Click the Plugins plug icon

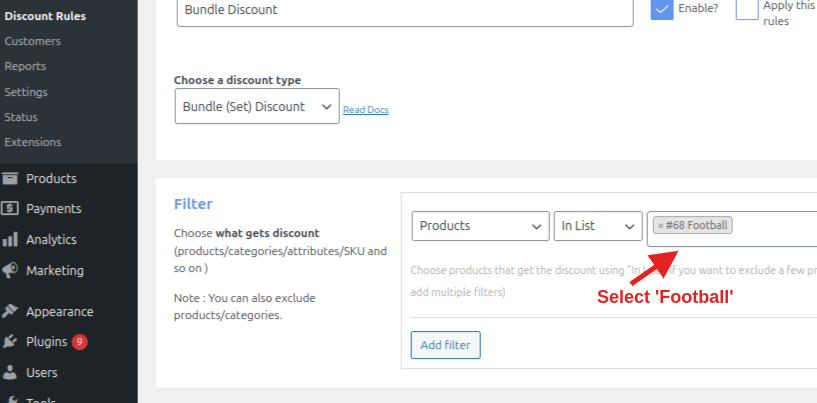click(x=10, y=342)
